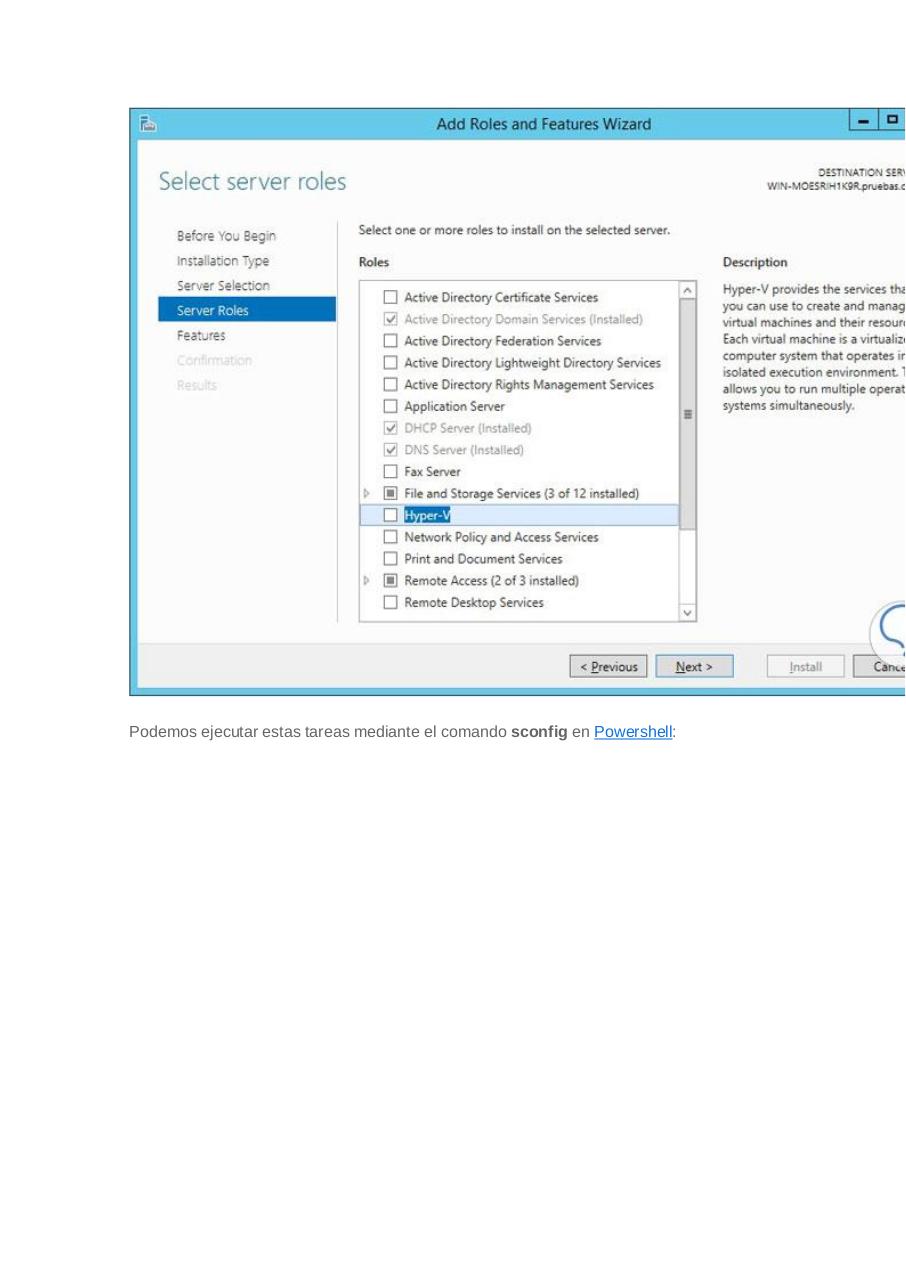Check the Hyper-V role checkbox
The height and width of the screenshot is (1280, 906).
tap(391, 516)
